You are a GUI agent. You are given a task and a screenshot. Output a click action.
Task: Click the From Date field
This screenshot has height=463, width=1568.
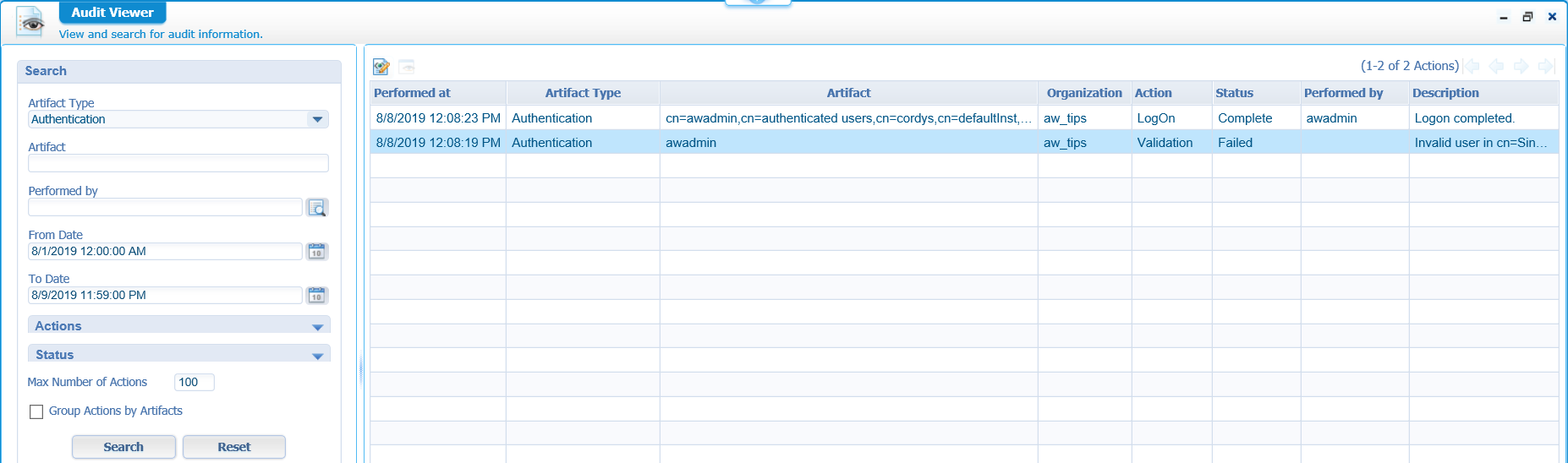165,251
